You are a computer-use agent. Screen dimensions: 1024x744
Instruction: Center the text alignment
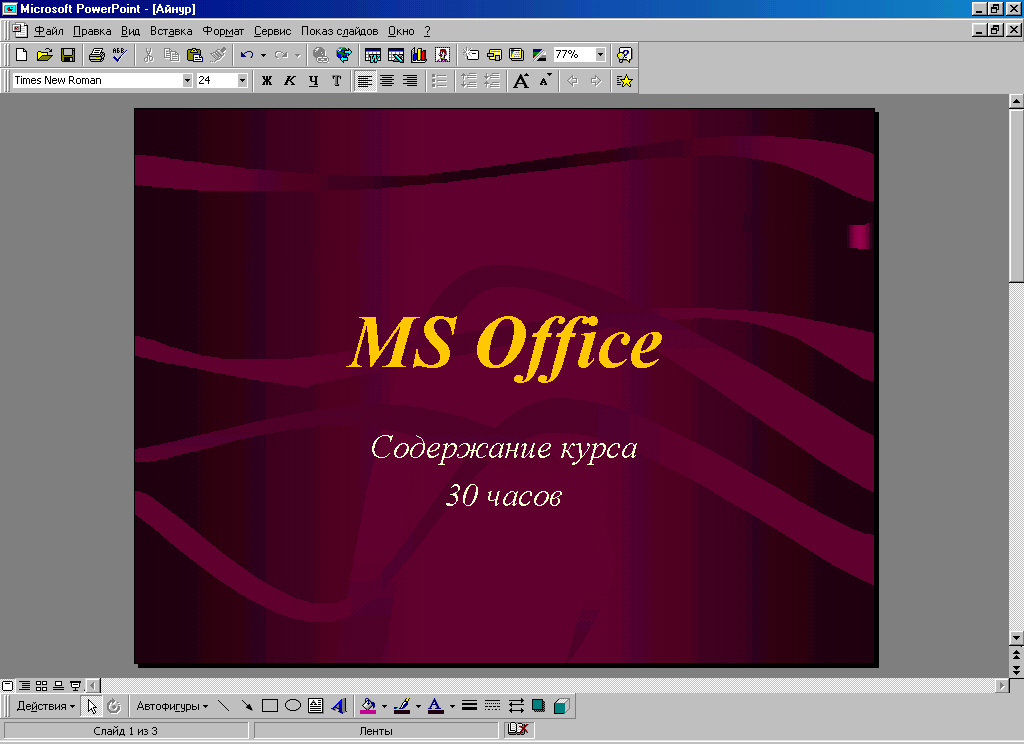[387, 80]
